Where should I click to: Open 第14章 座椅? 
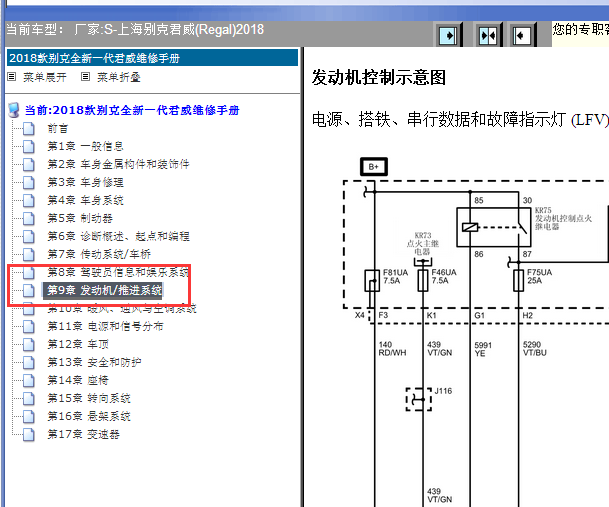(78, 380)
